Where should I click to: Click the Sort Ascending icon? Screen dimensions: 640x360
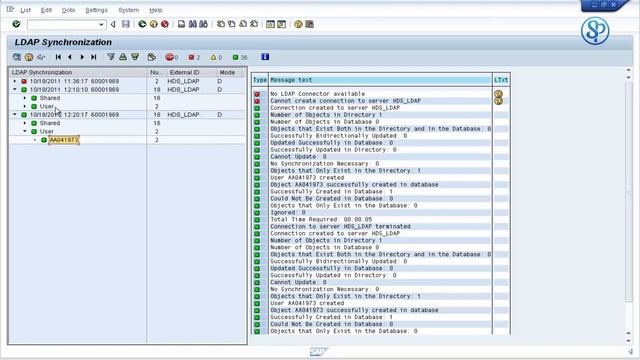coord(123,57)
